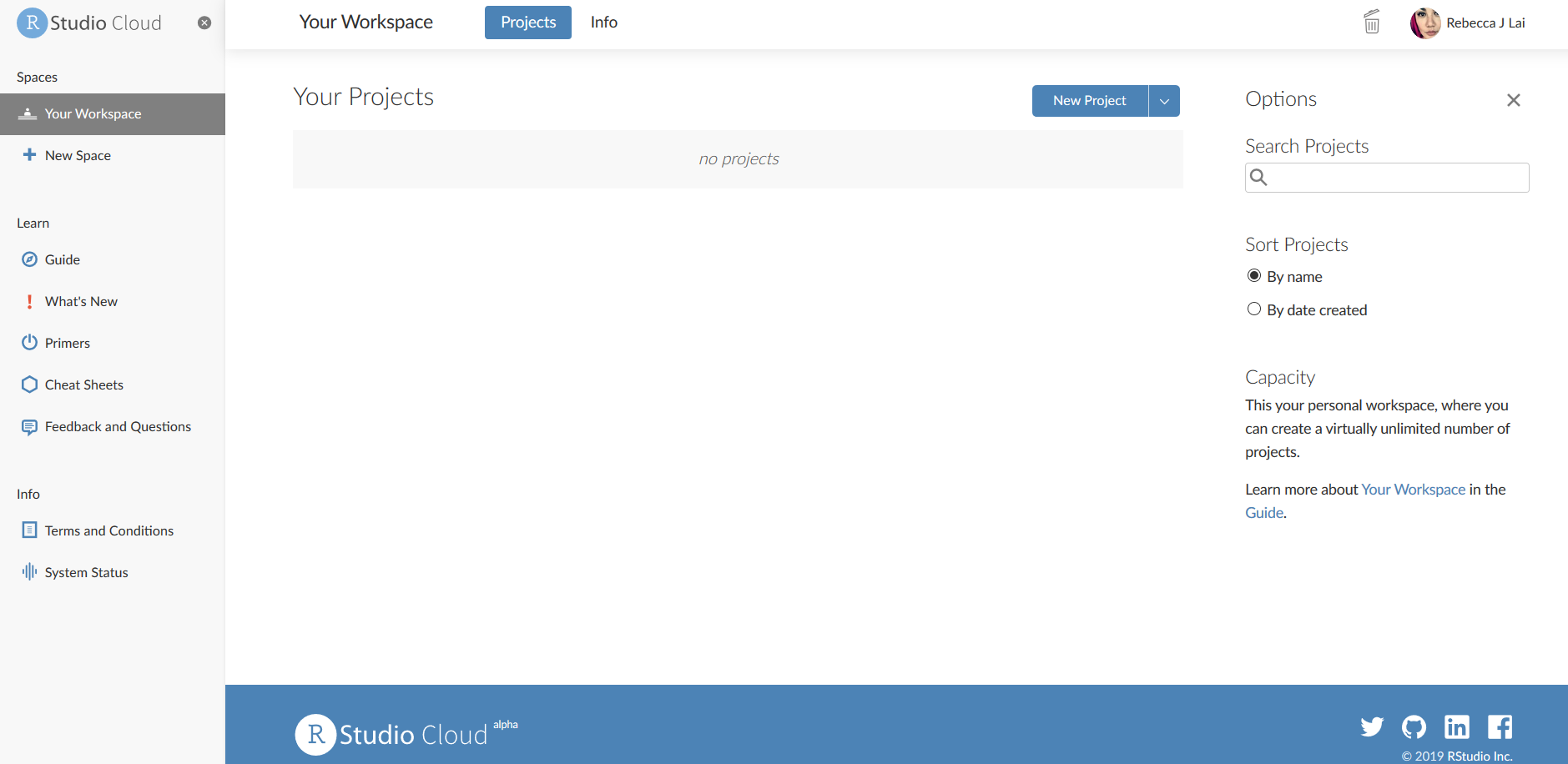Click the Cheat Sheets hexagon icon
1568x764 pixels.
pos(29,385)
